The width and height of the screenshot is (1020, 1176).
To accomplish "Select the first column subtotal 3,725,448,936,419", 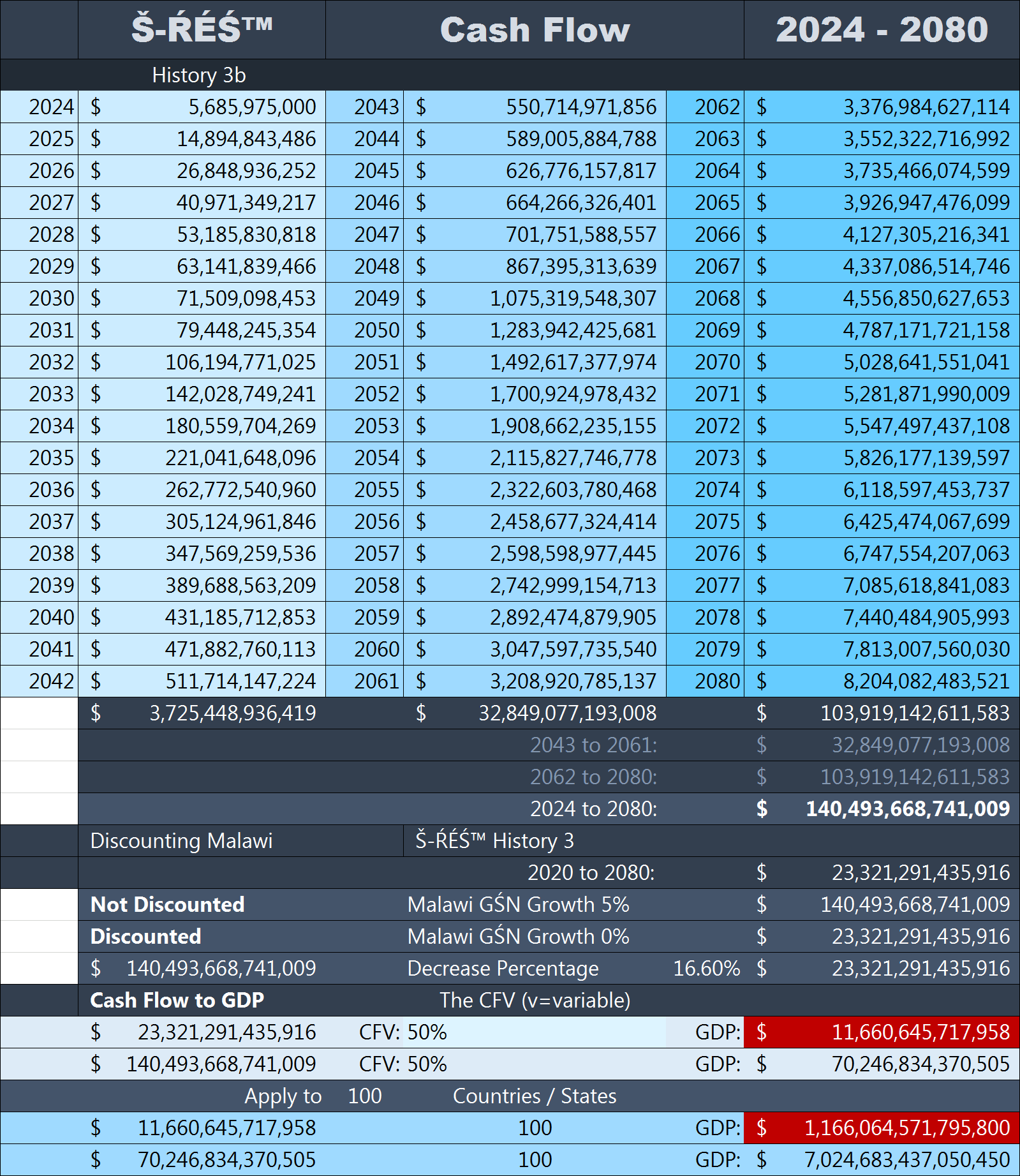I will pyautogui.click(x=232, y=713).
